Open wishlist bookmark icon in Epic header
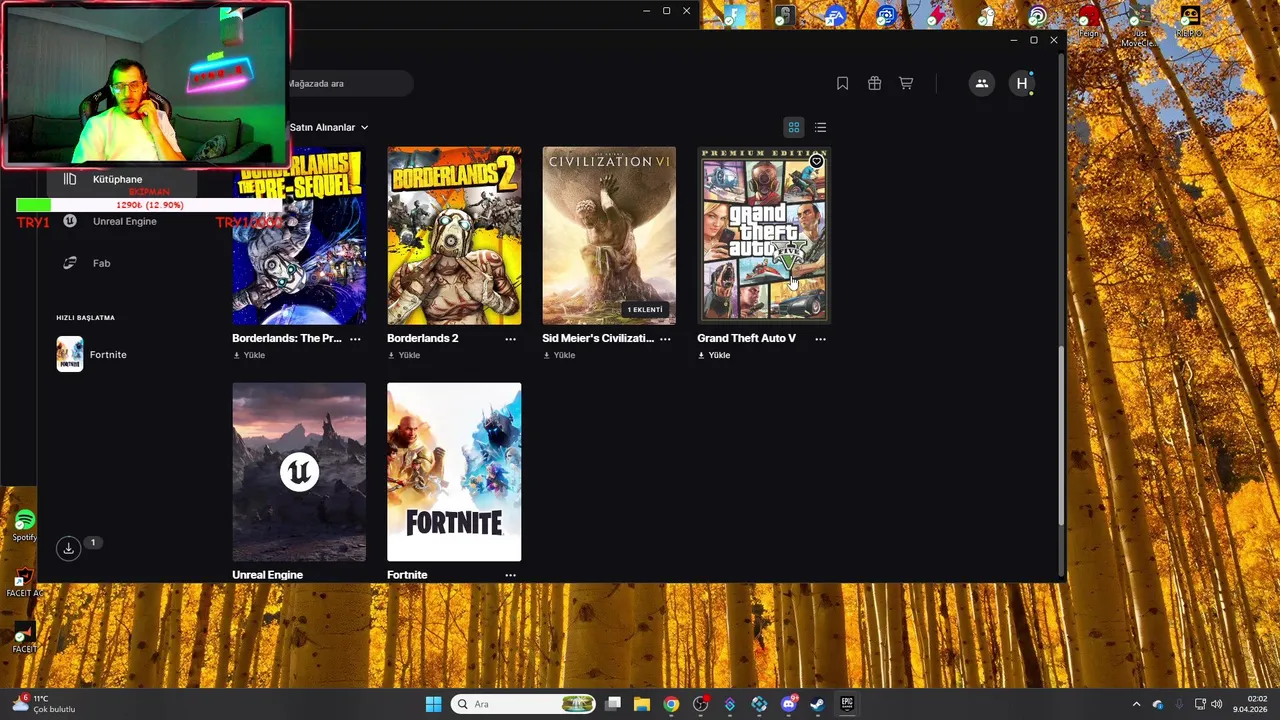1280x720 pixels. point(842,84)
